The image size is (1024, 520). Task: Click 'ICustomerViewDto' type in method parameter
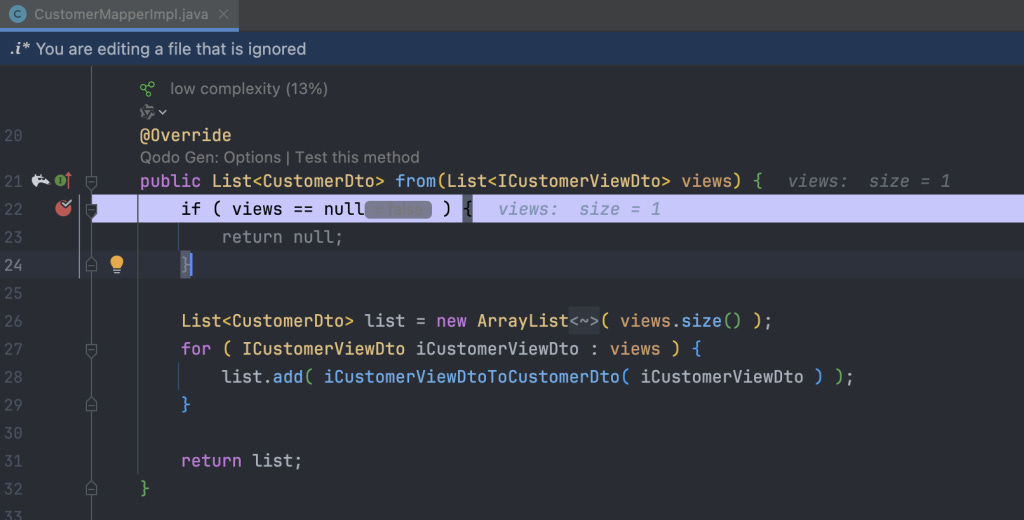coord(579,181)
